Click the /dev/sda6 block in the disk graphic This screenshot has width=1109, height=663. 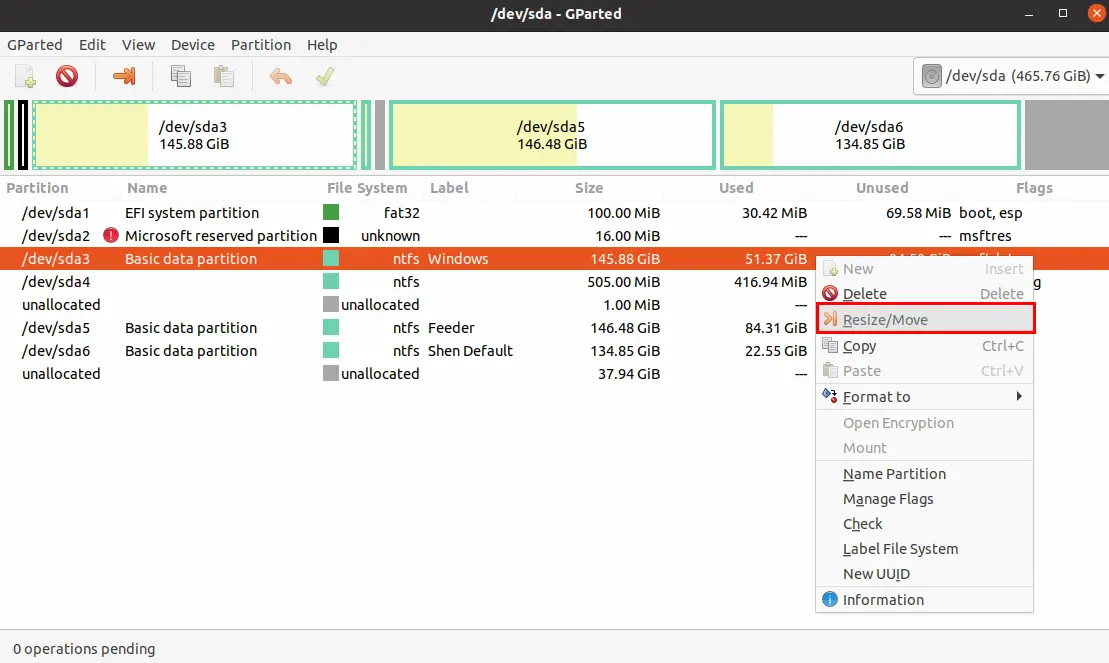pos(868,134)
